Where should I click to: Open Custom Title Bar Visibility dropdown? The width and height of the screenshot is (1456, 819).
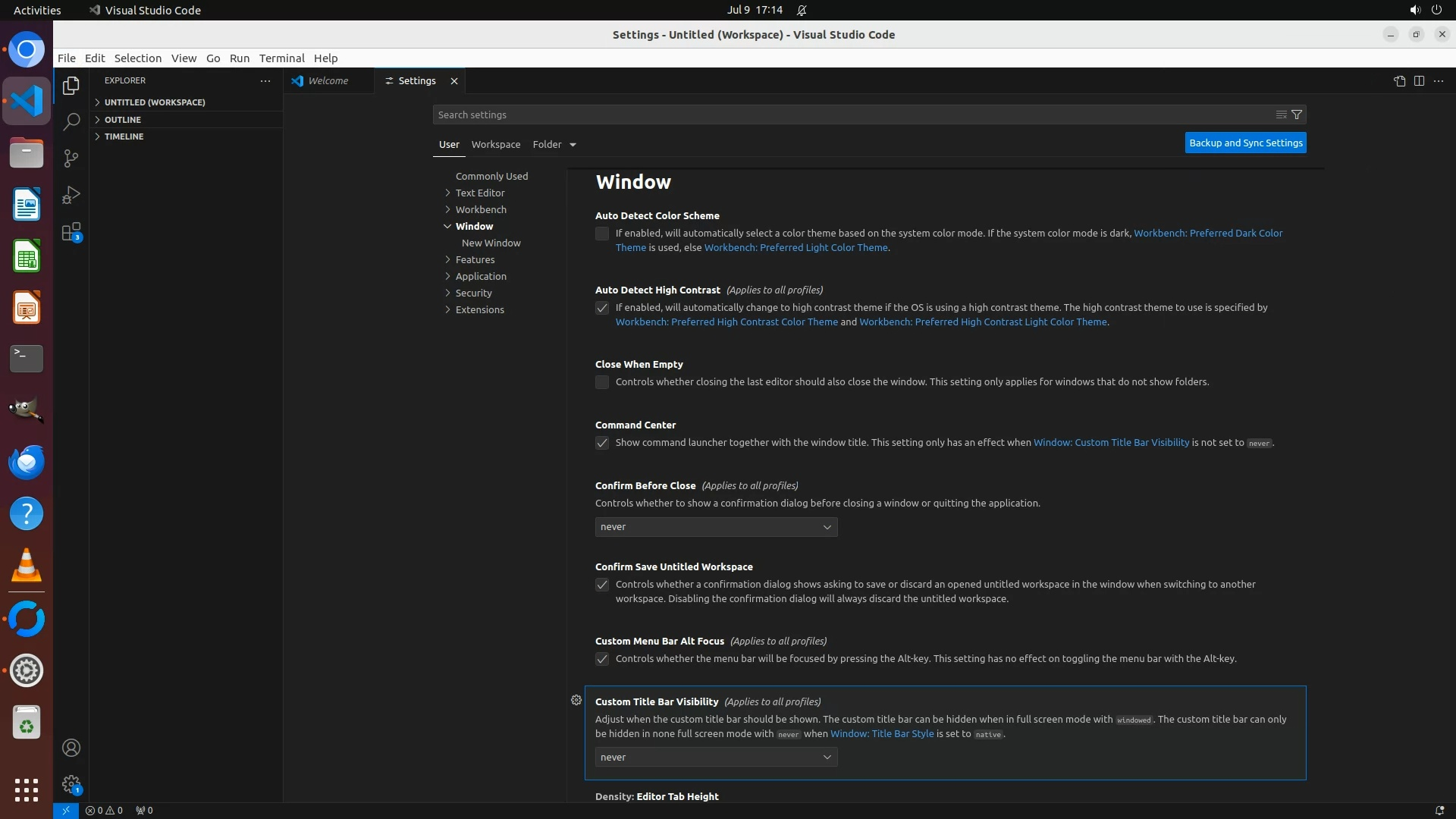click(716, 758)
